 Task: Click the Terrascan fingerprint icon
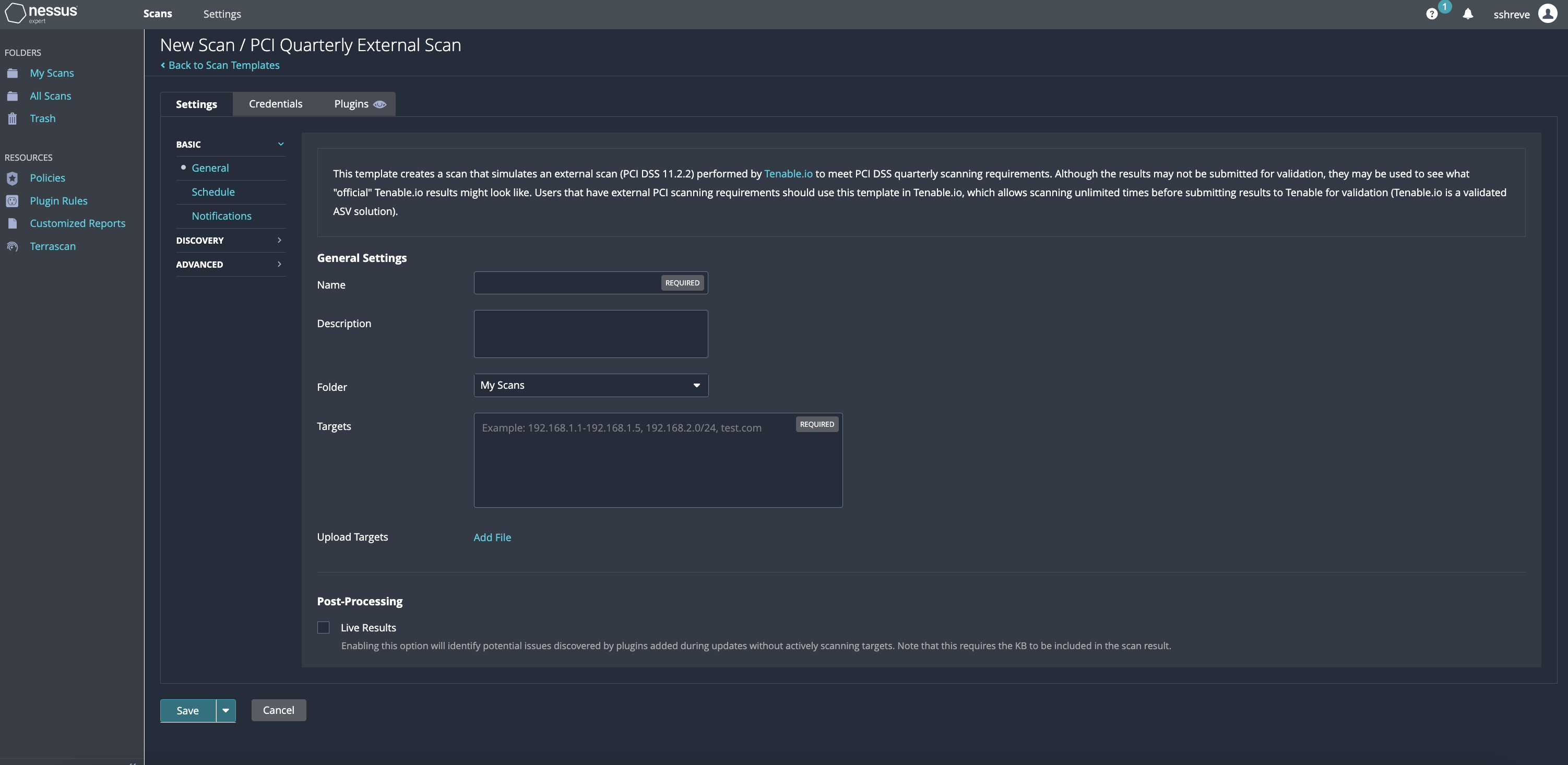[x=12, y=246]
